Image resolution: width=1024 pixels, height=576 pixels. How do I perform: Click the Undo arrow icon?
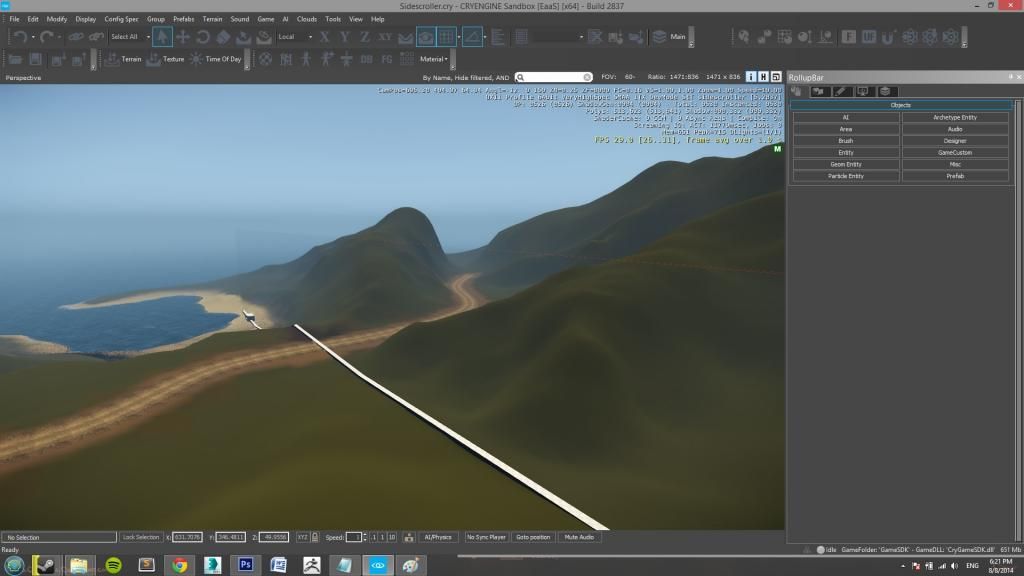20,37
